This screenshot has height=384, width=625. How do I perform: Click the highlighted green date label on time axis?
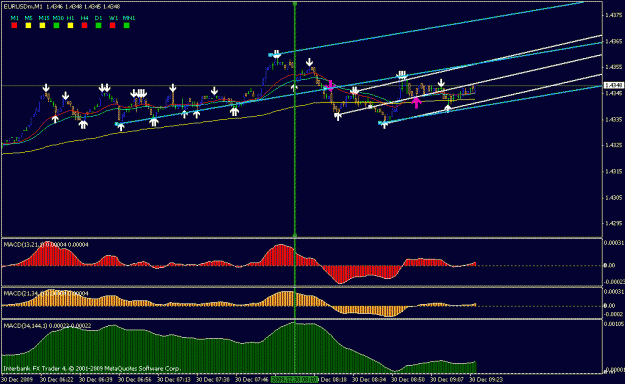click(x=294, y=379)
